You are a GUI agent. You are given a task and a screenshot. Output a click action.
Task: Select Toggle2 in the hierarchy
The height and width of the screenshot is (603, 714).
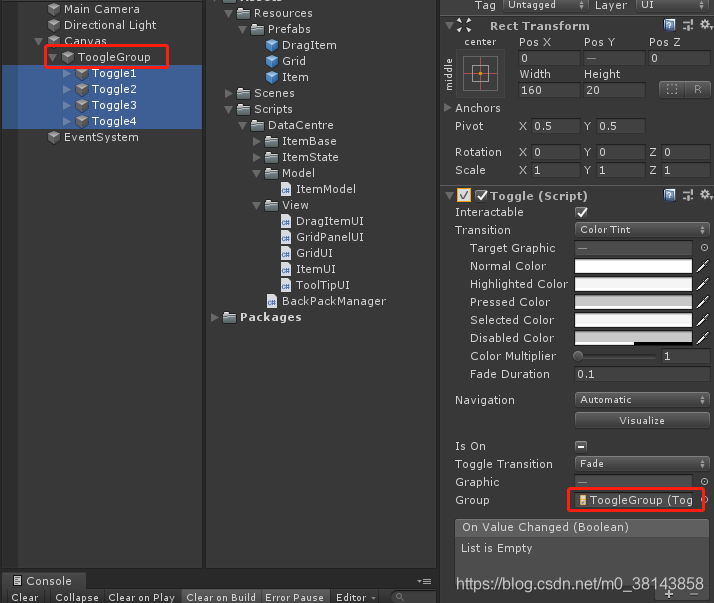pyautogui.click(x=114, y=89)
